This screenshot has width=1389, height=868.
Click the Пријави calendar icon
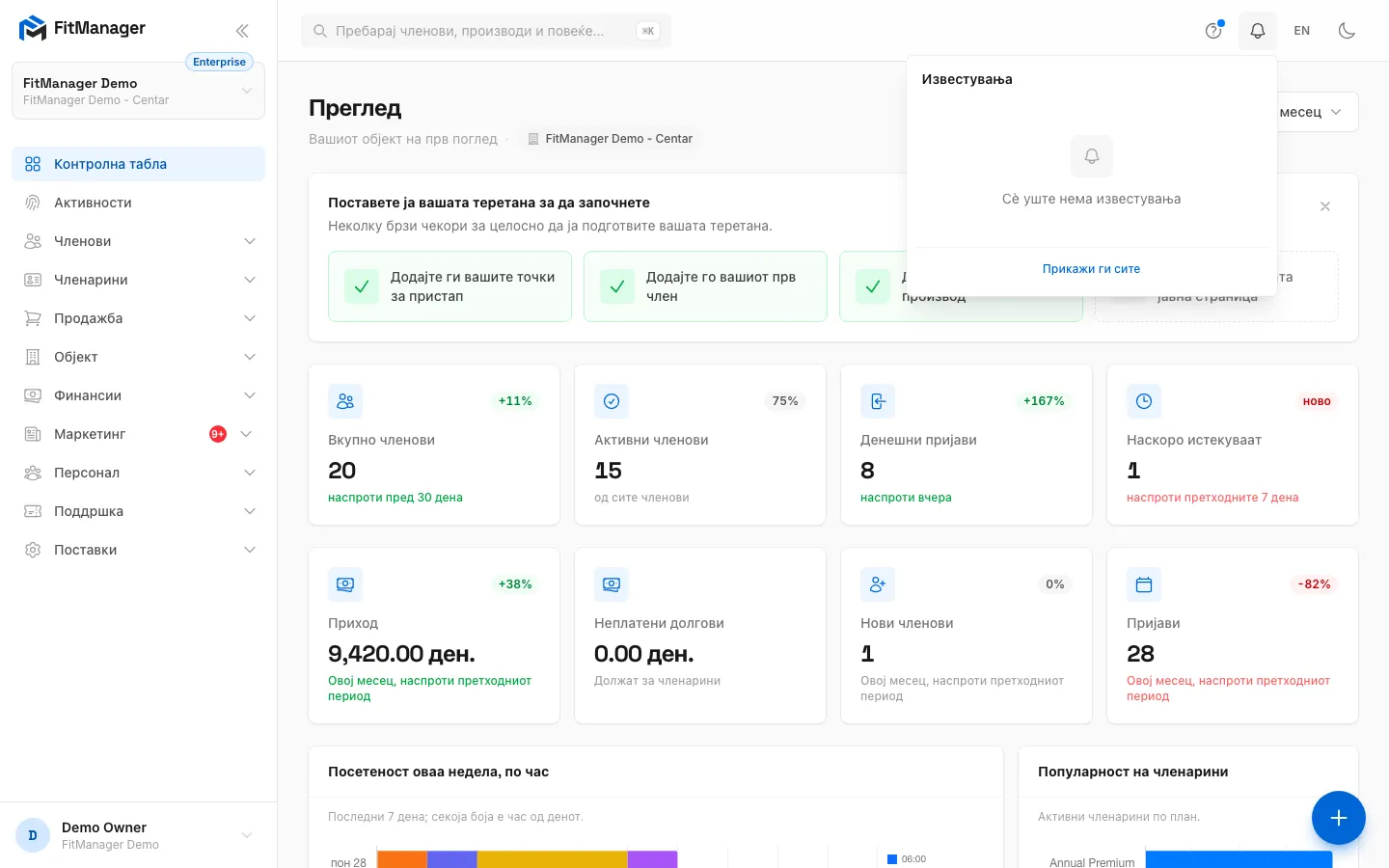pos(1144,584)
